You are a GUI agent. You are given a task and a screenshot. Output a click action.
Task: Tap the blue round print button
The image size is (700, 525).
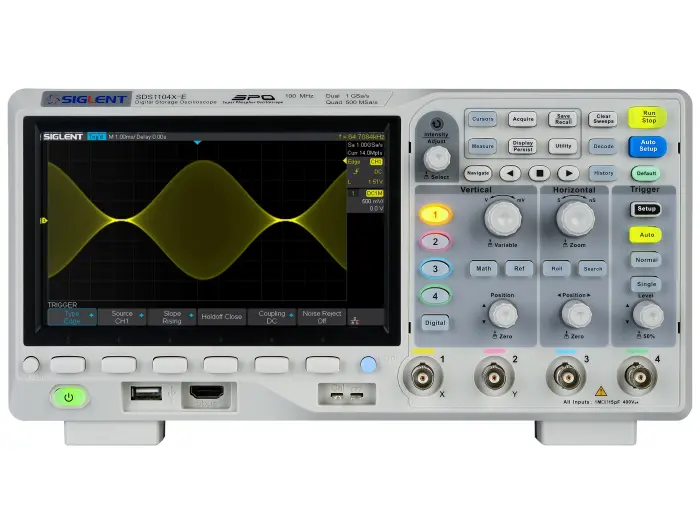[x=368, y=365]
